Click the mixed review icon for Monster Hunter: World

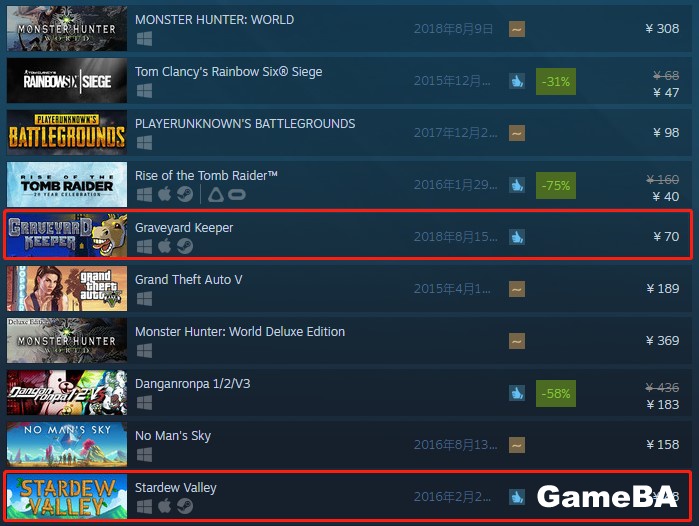coord(517,29)
